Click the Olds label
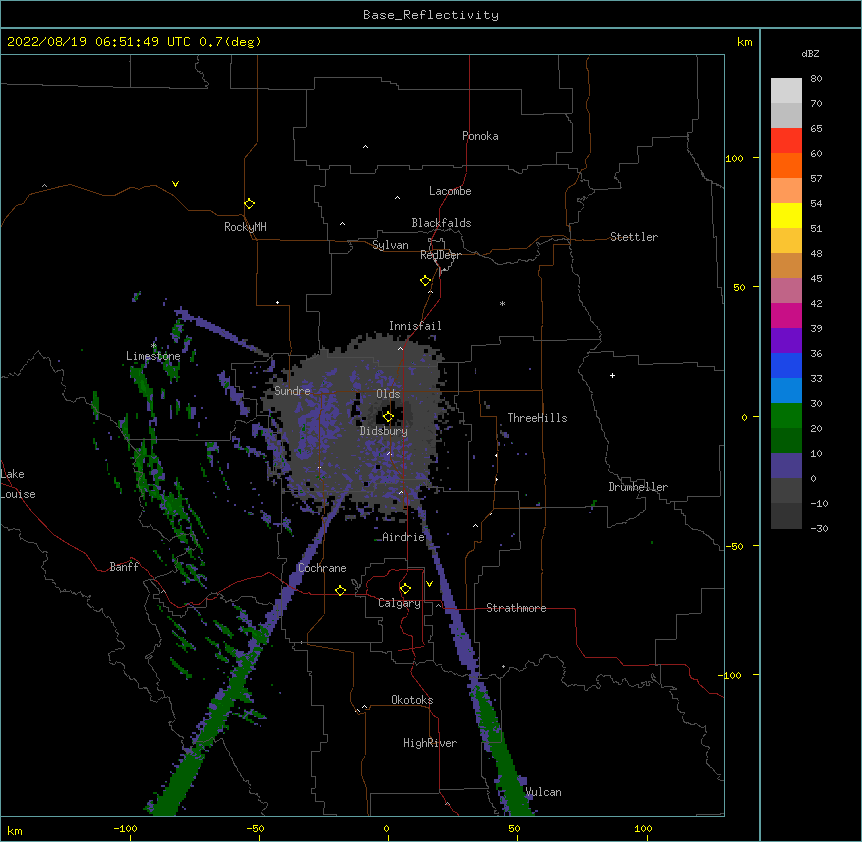 coord(388,394)
